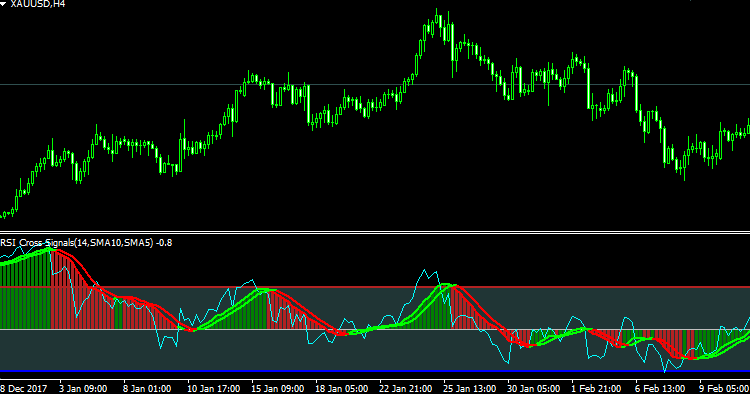Image resolution: width=750 pixels, height=394 pixels.
Task: Click the 10 Jan 17:00 time label
Action: click(x=213, y=388)
